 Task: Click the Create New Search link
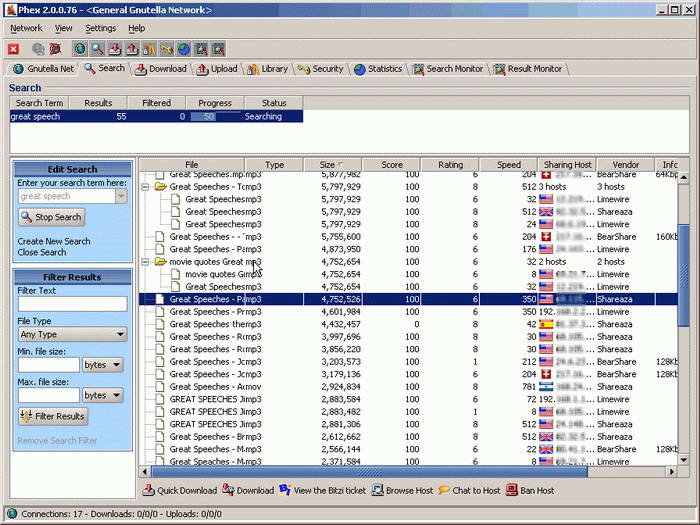54,241
